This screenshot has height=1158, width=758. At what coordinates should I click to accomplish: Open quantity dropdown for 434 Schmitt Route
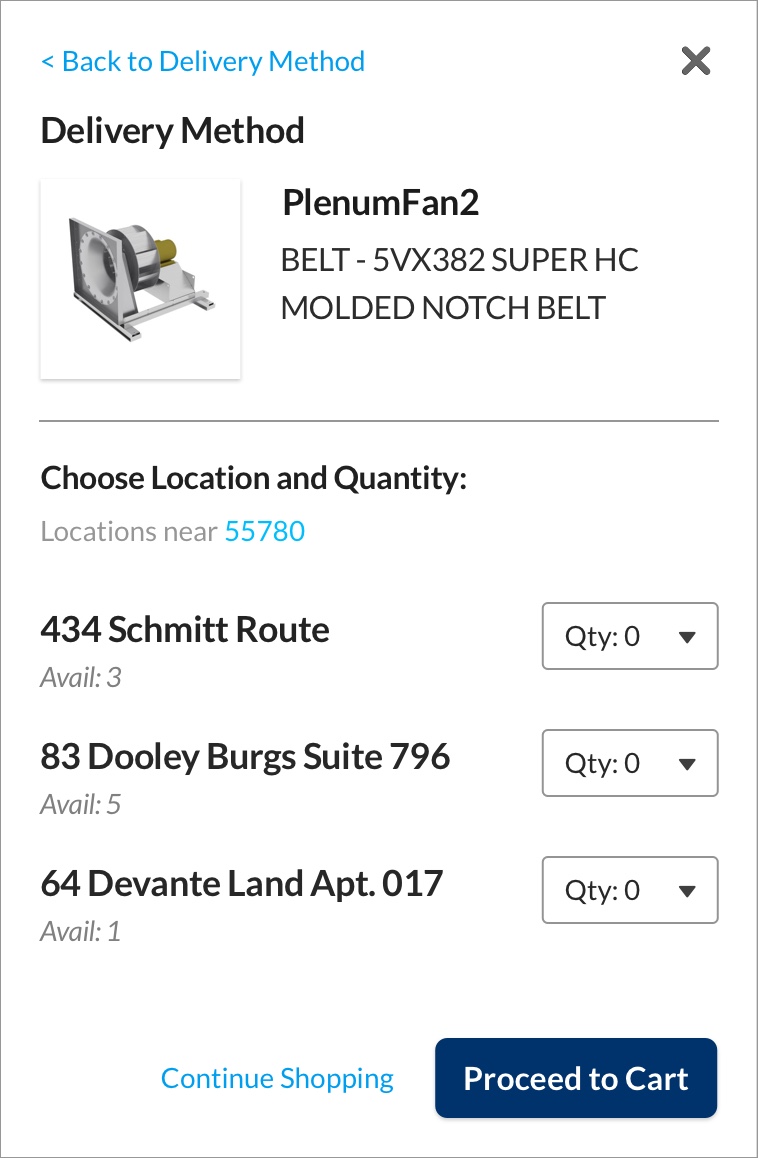630,636
